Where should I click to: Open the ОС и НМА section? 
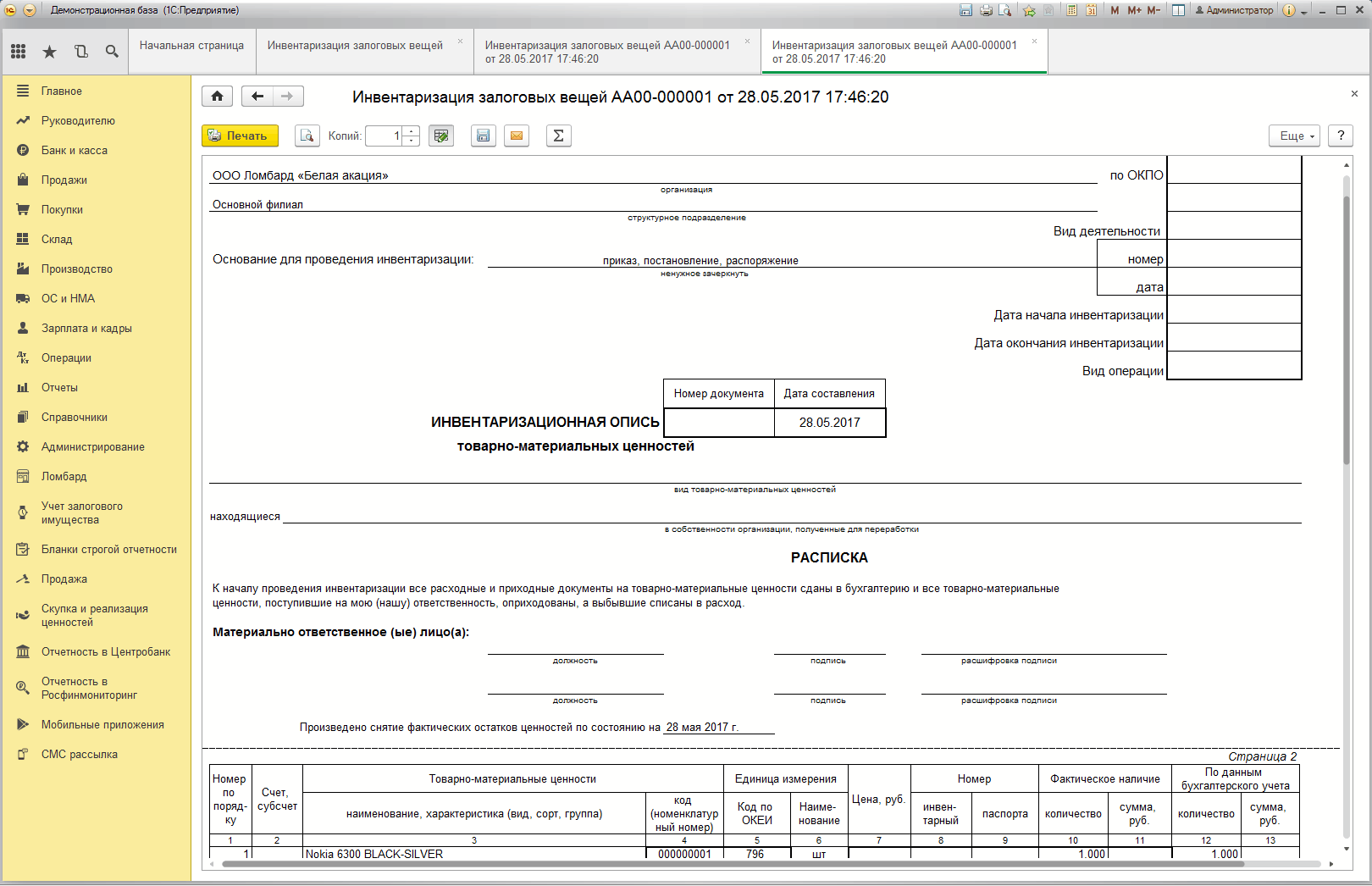pyautogui.click(x=96, y=298)
